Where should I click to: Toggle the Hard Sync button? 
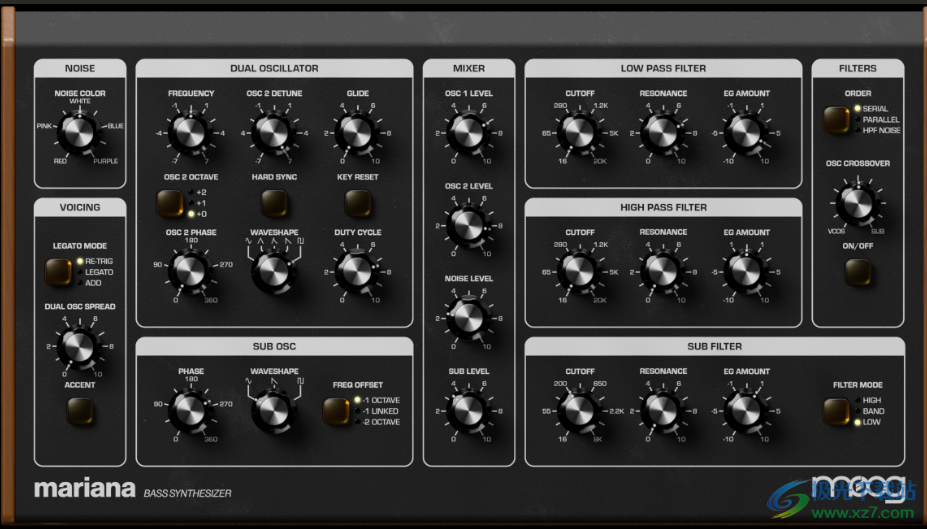coord(274,203)
